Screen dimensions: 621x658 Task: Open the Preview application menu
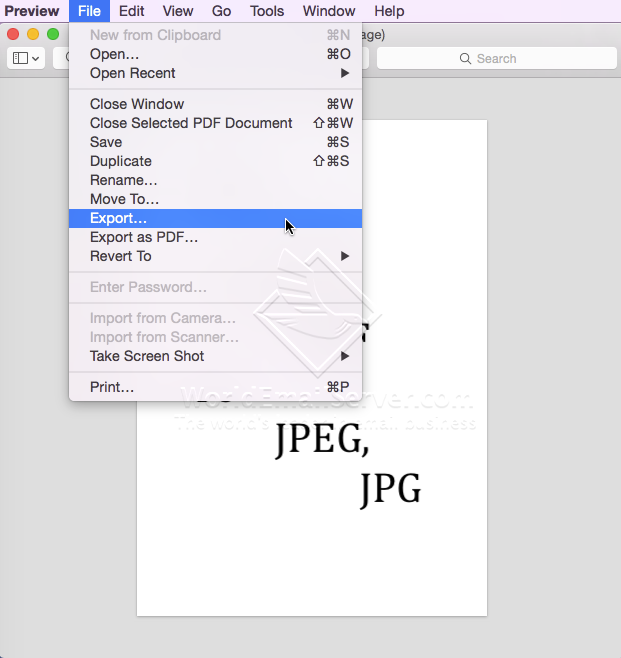pyautogui.click(x=31, y=11)
